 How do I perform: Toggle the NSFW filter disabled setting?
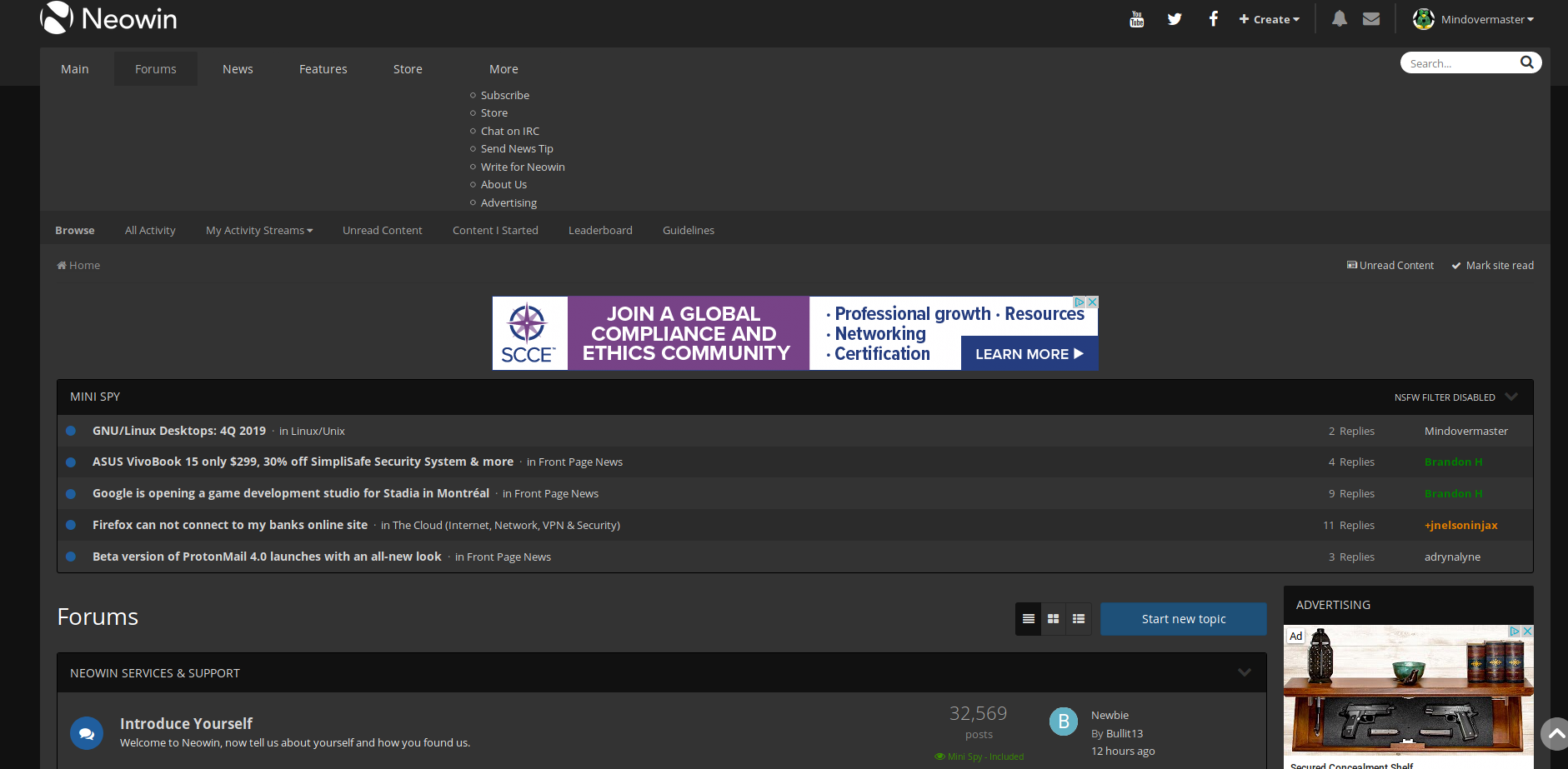(x=1445, y=397)
